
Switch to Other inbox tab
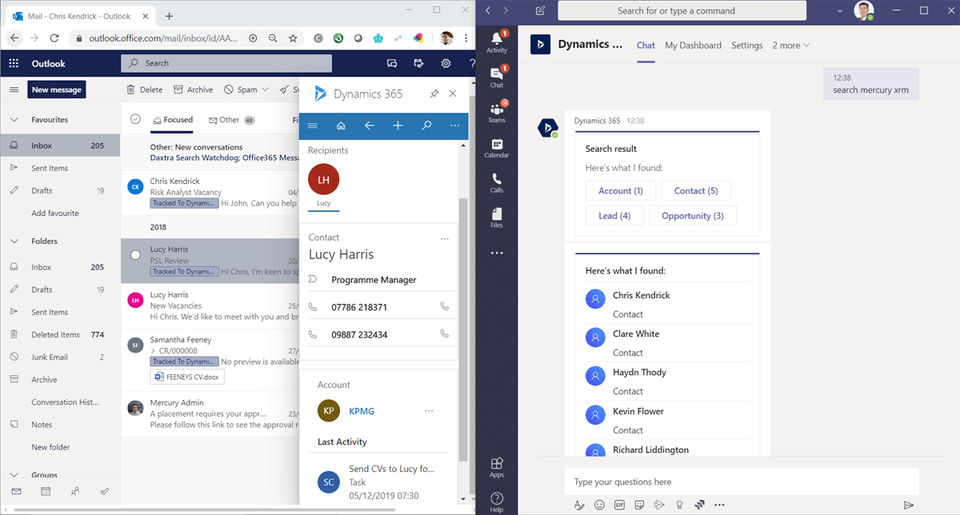[231, 120]
